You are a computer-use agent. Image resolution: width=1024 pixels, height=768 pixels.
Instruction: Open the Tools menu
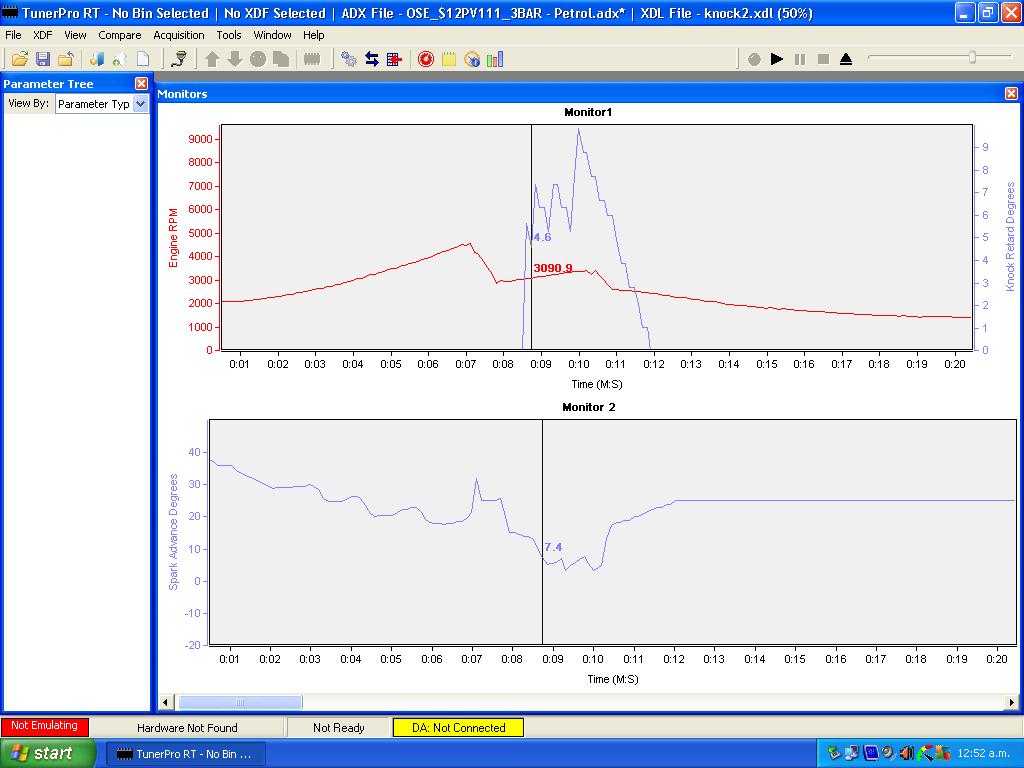tap(229, 35)
